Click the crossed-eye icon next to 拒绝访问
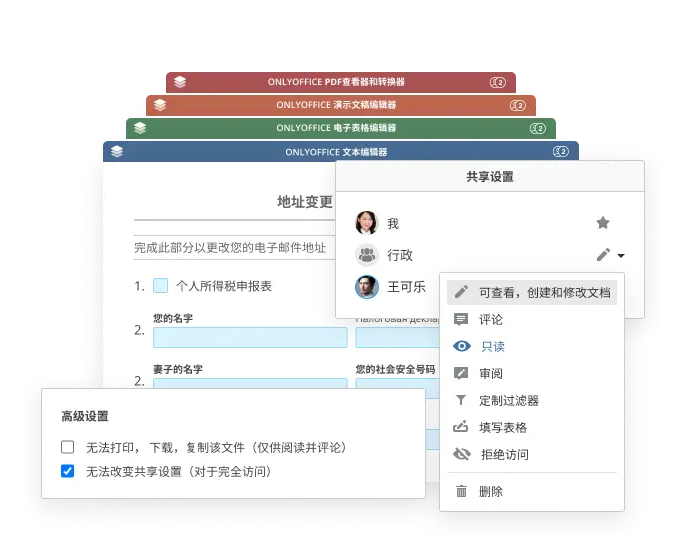Image resolution: width=686 pixels, height=541 pixels. point(462,454)
